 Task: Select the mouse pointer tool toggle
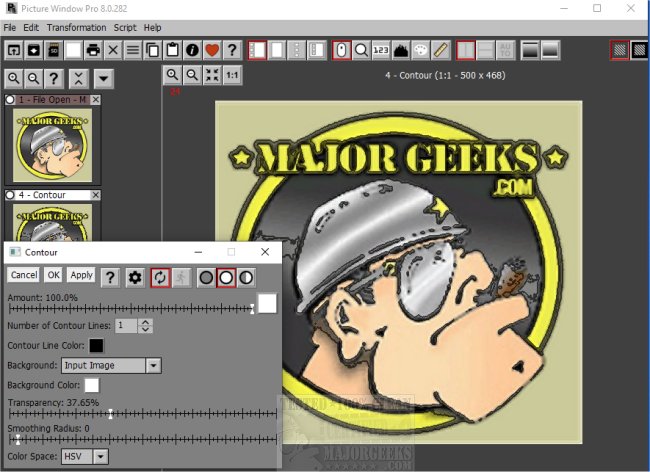point(342,51)
